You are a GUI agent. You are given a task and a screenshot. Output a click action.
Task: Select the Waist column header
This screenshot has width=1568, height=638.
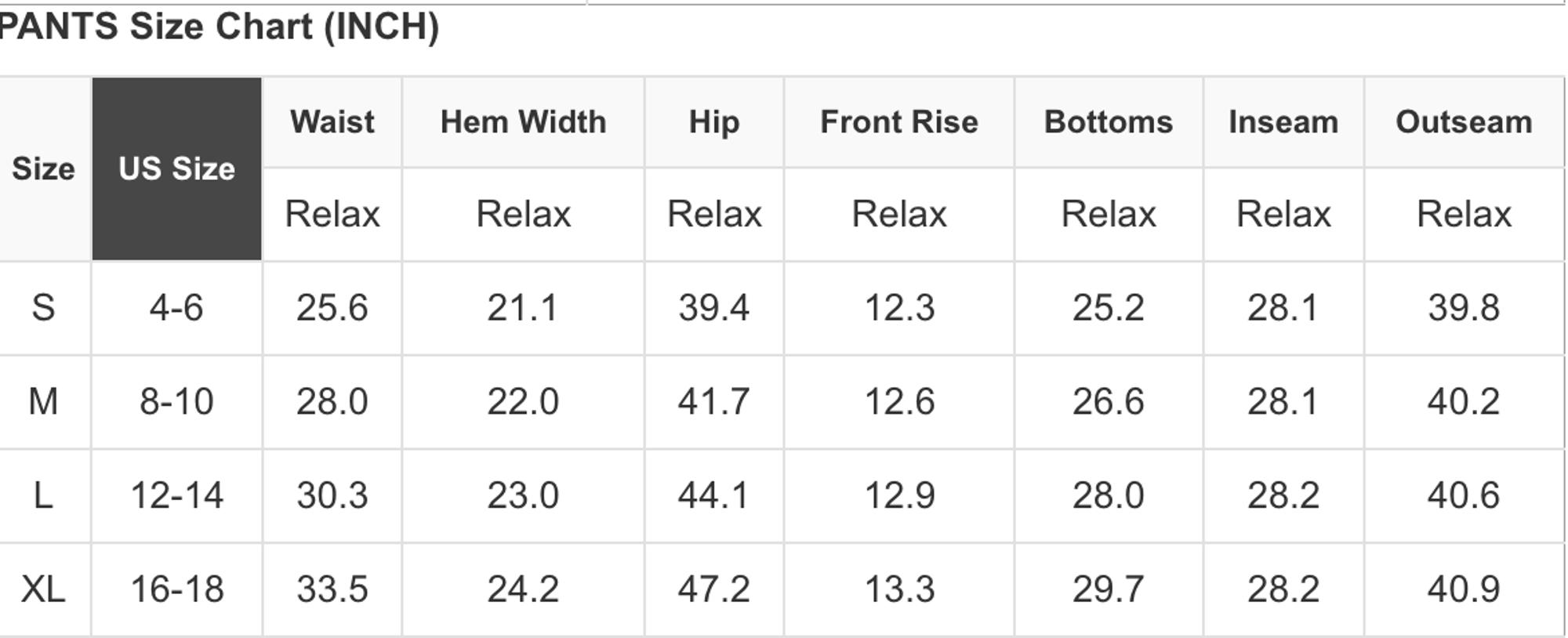tap(332, 122)
